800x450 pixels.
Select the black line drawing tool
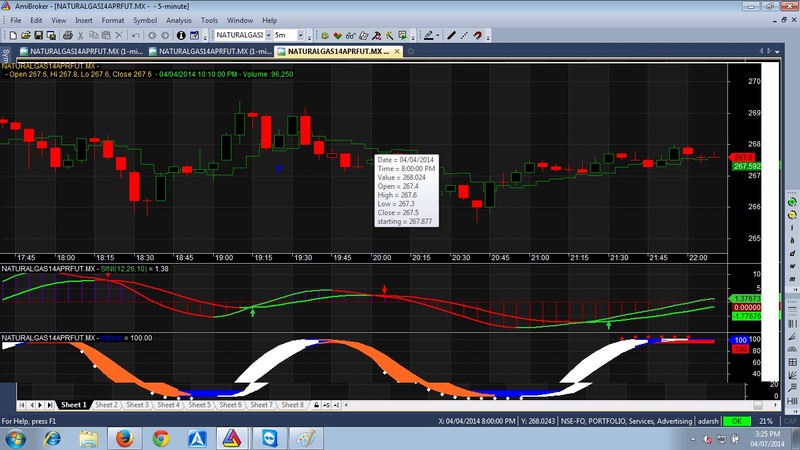click(452, 35)
